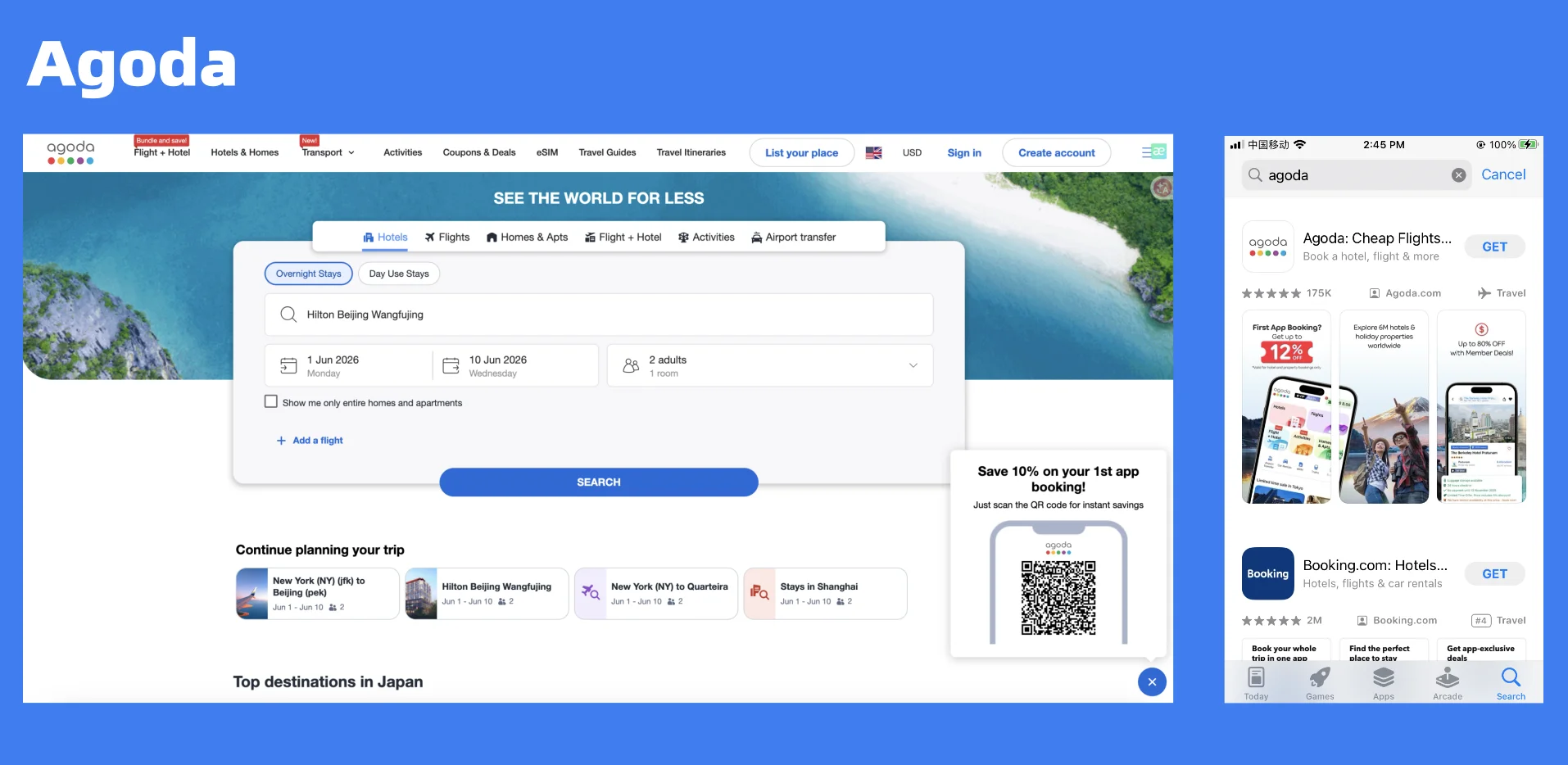Click the guests people icon
Viewport: 1568px width, 765px height.
tap(631, 365)
